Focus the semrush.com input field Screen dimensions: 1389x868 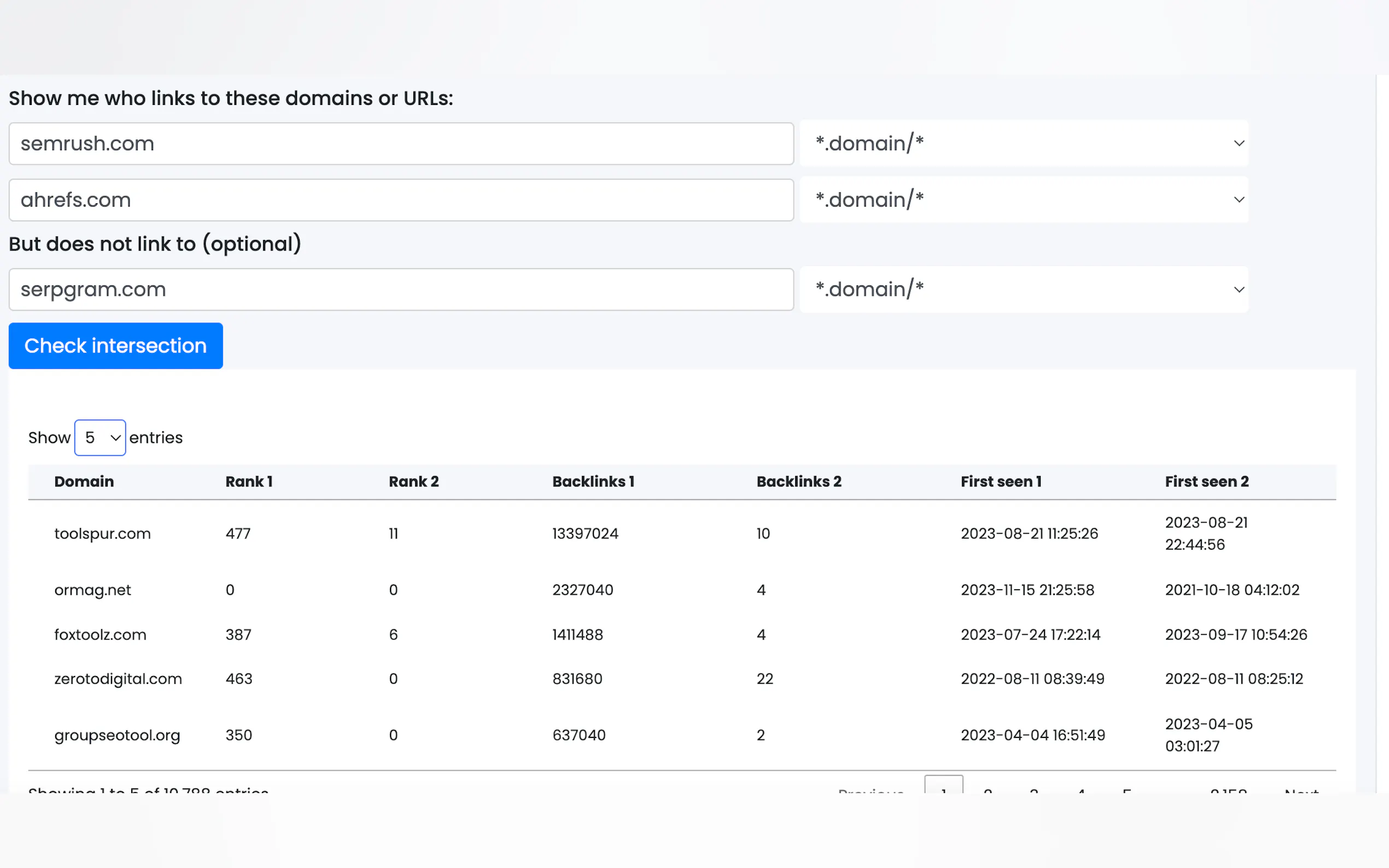pos(401,144)
